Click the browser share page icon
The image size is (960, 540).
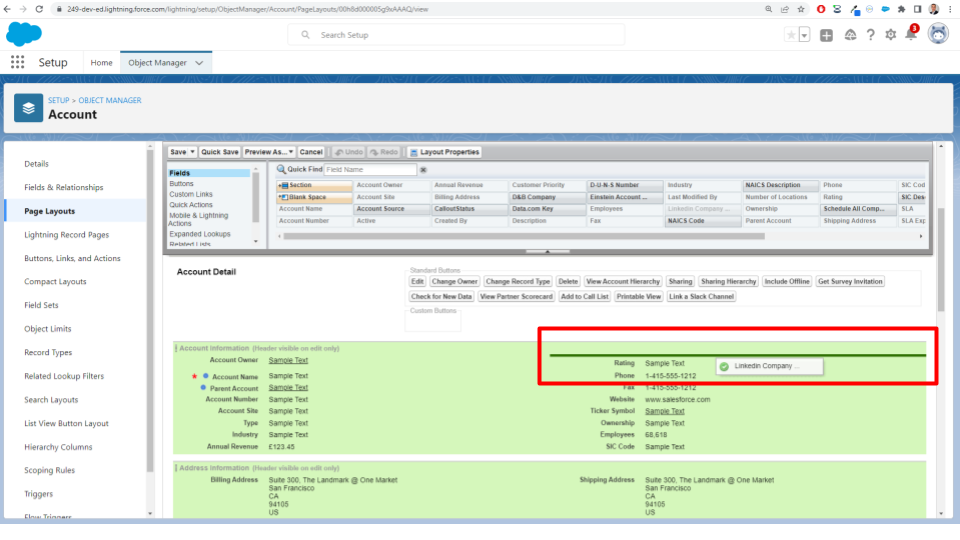coord(785,9)
